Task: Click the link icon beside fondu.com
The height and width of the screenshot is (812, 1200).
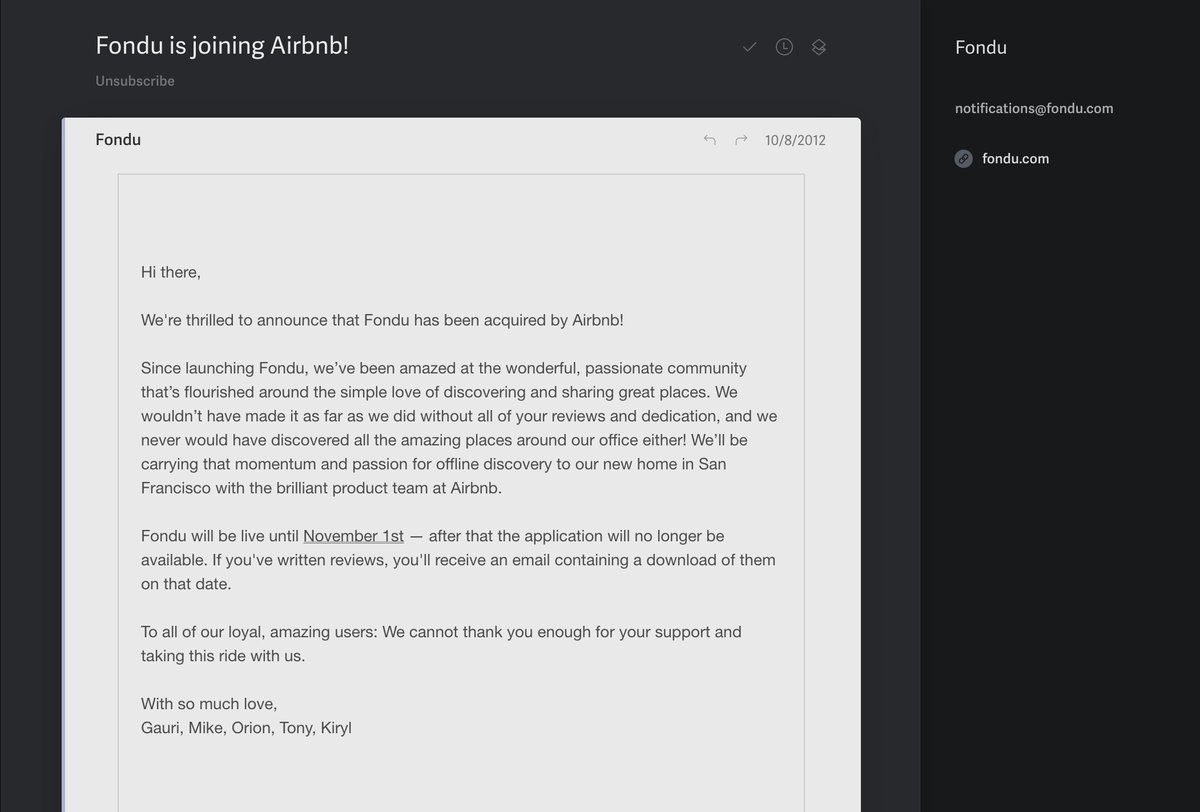Action: 963,158
